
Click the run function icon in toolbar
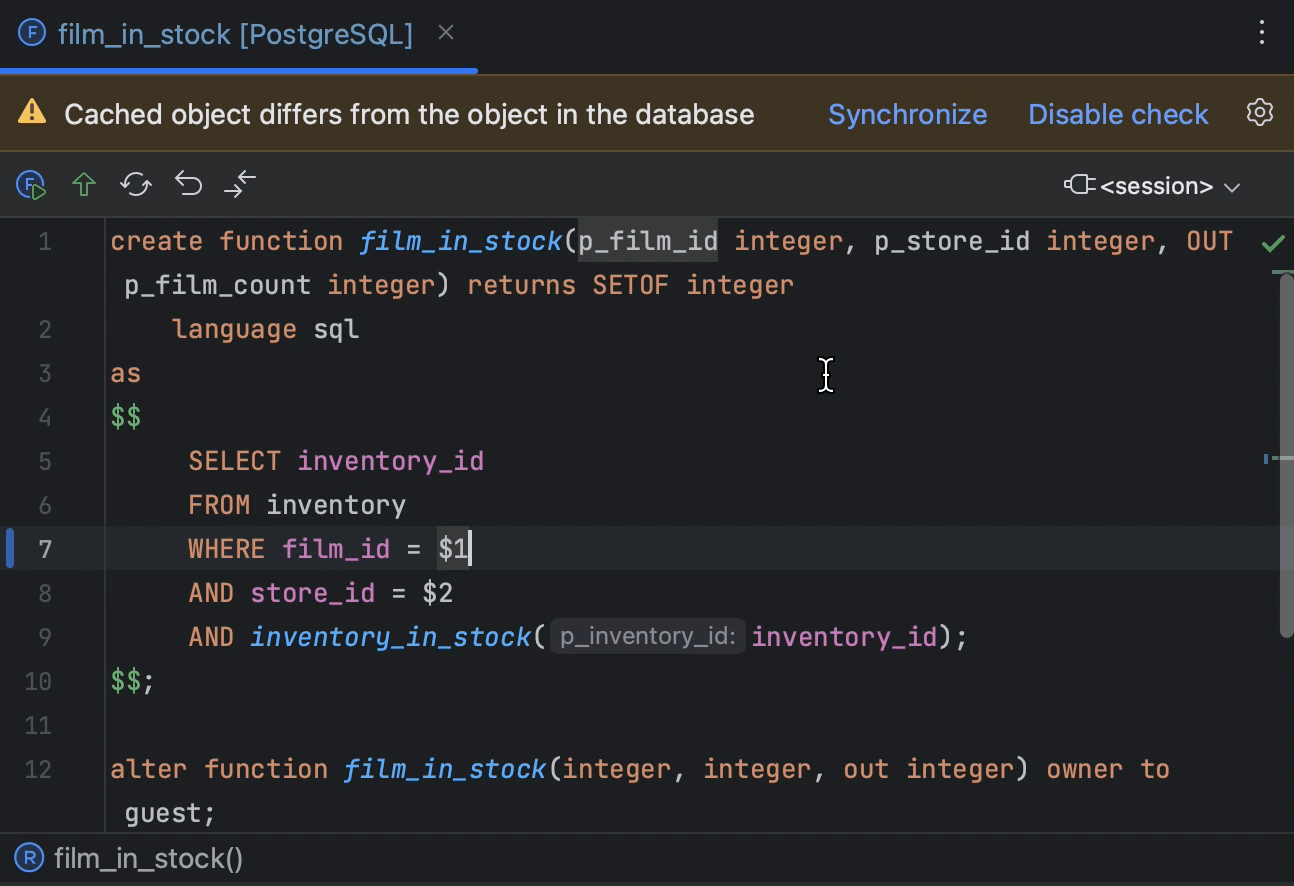point(31,185)
